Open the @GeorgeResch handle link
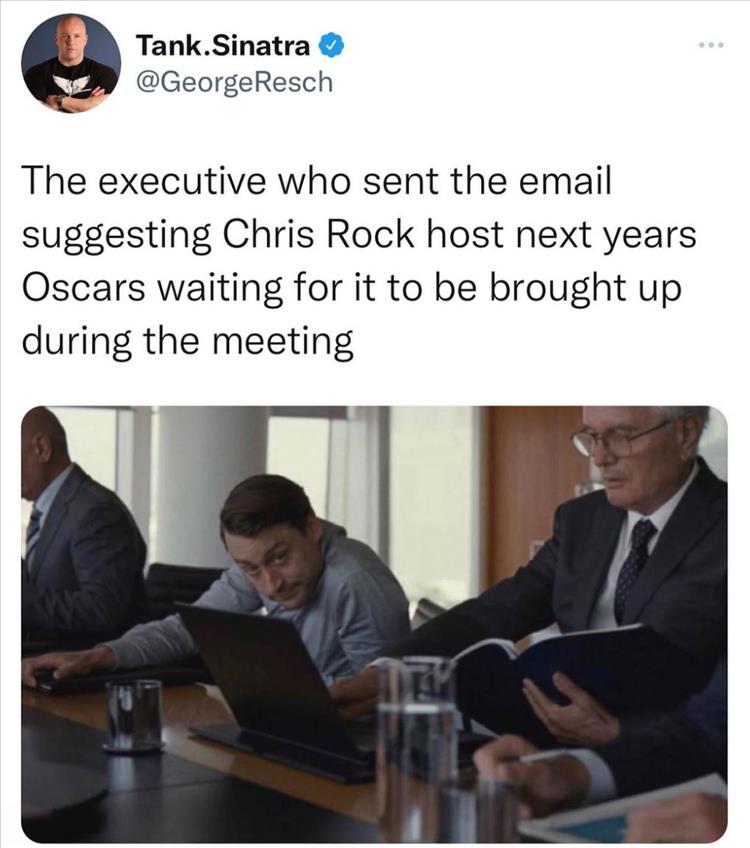The width and height of the screenshot is (750, 848). click(233, 82)
